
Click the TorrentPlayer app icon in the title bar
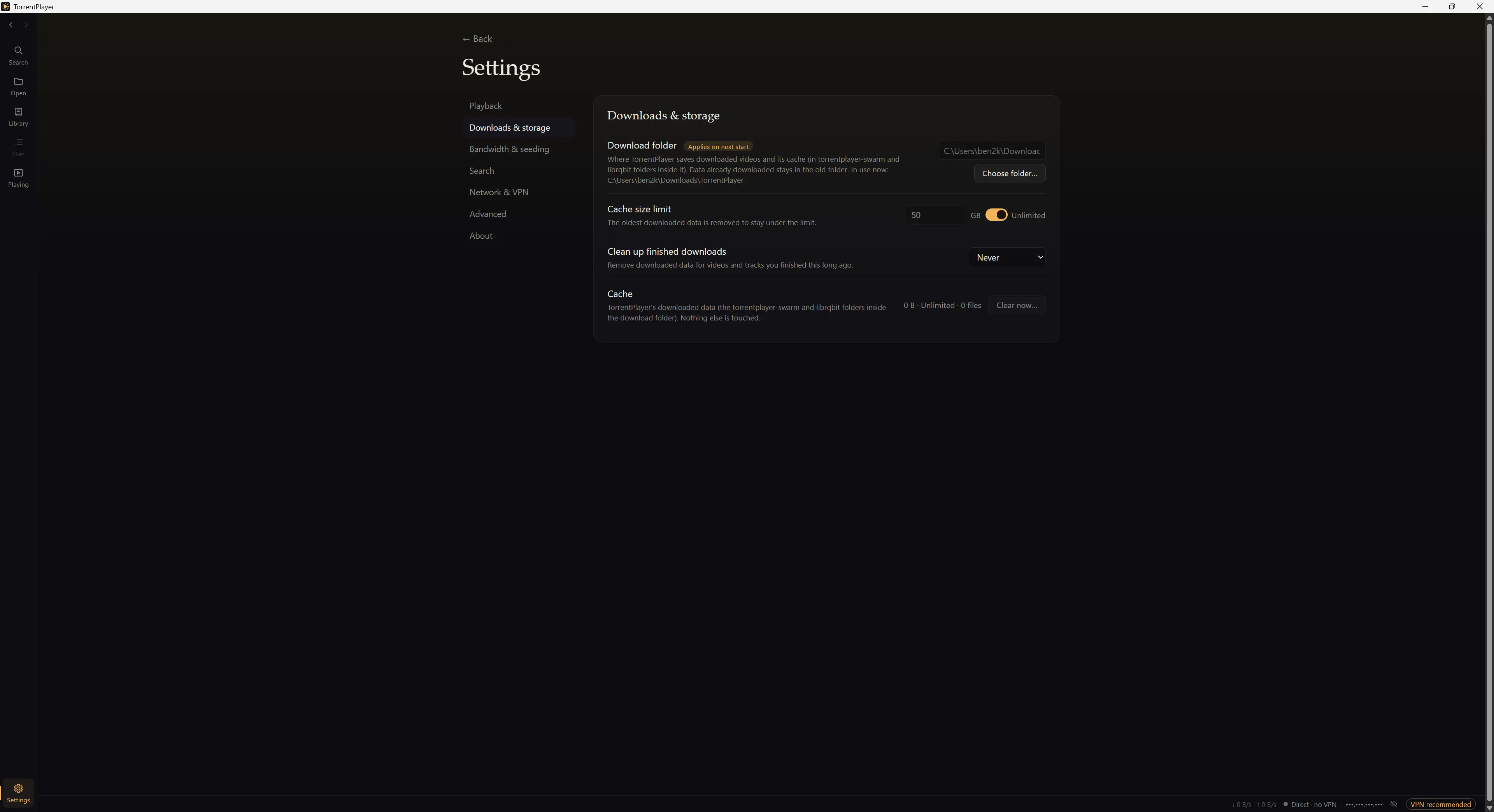point(5,6)
